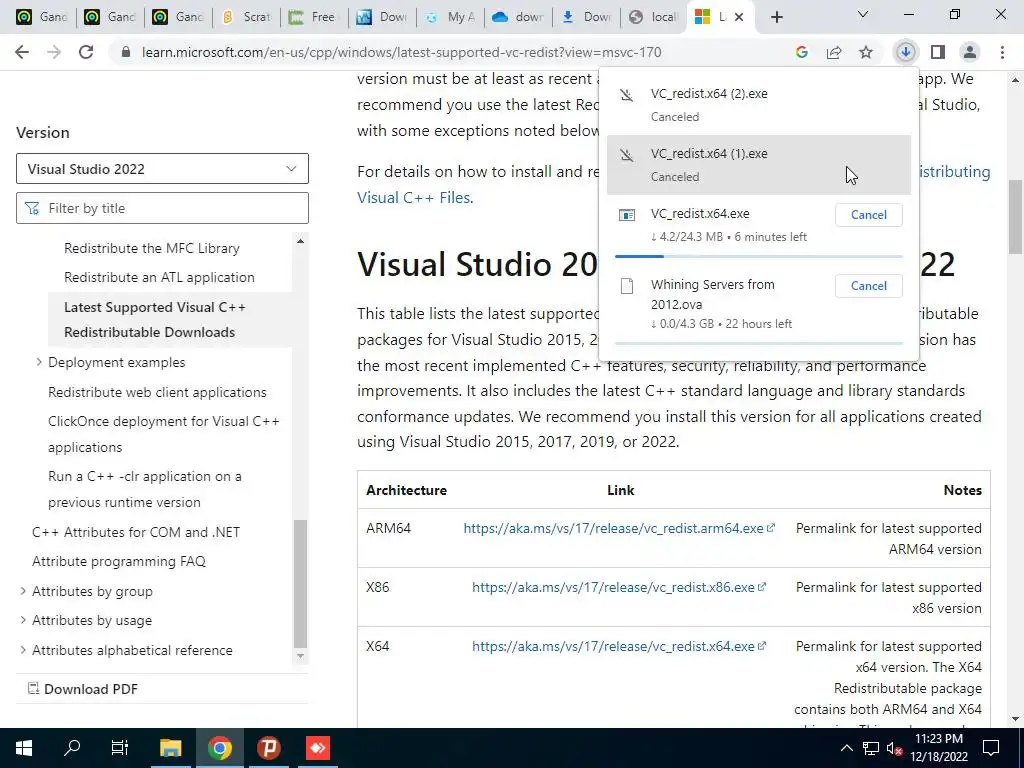The height and width of the screenshot is (768, 1024).
Task: Open the tab search chevron
Action: (x=863, y=14)
